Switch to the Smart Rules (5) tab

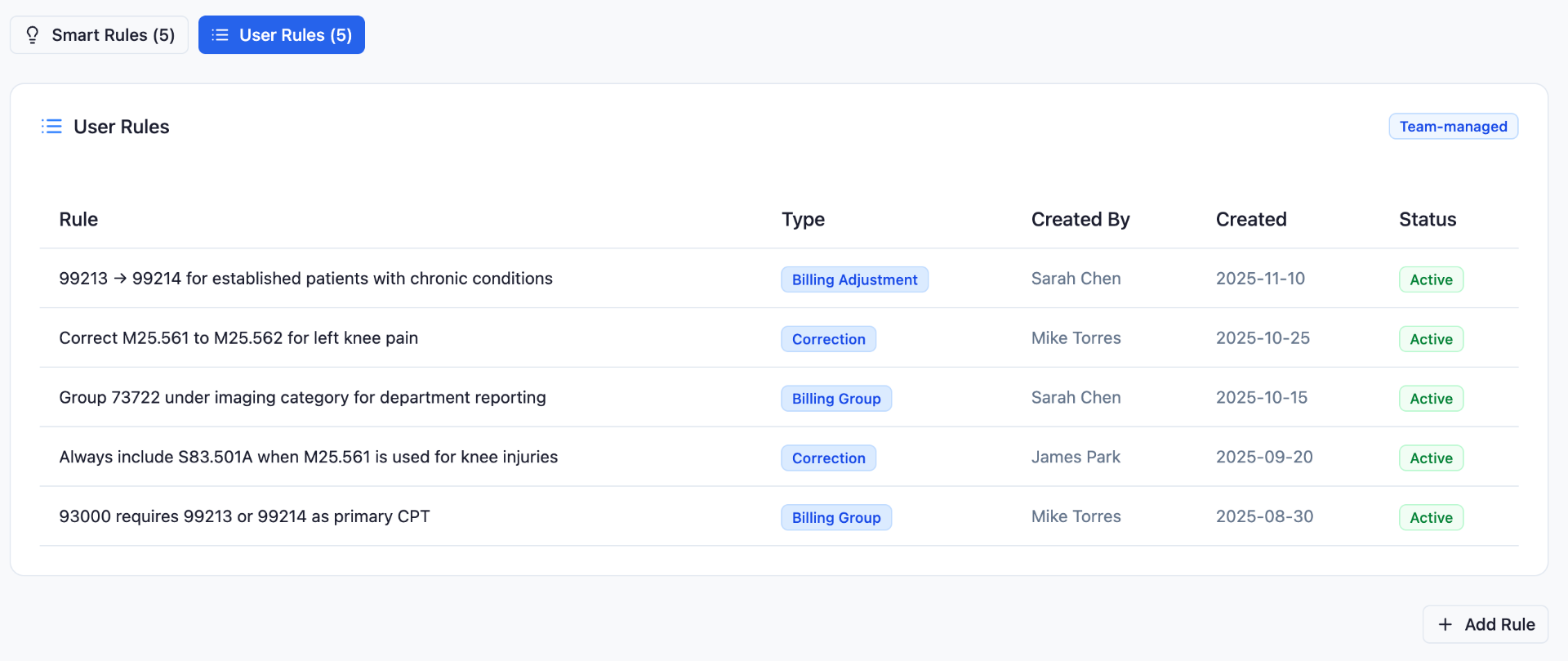tap(100, 35)
